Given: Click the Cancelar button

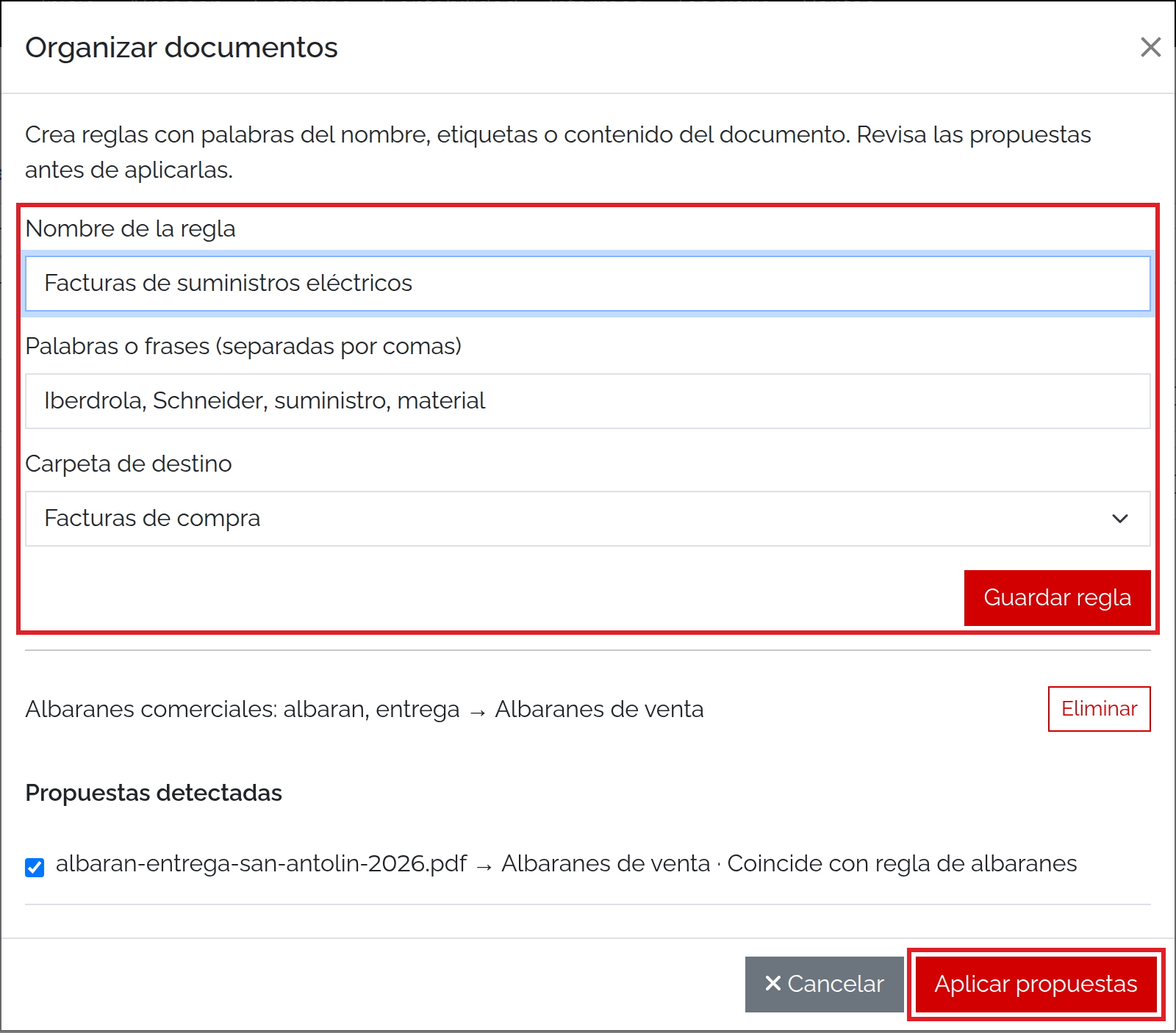Looking at the screenshot, I should [824, 985].
